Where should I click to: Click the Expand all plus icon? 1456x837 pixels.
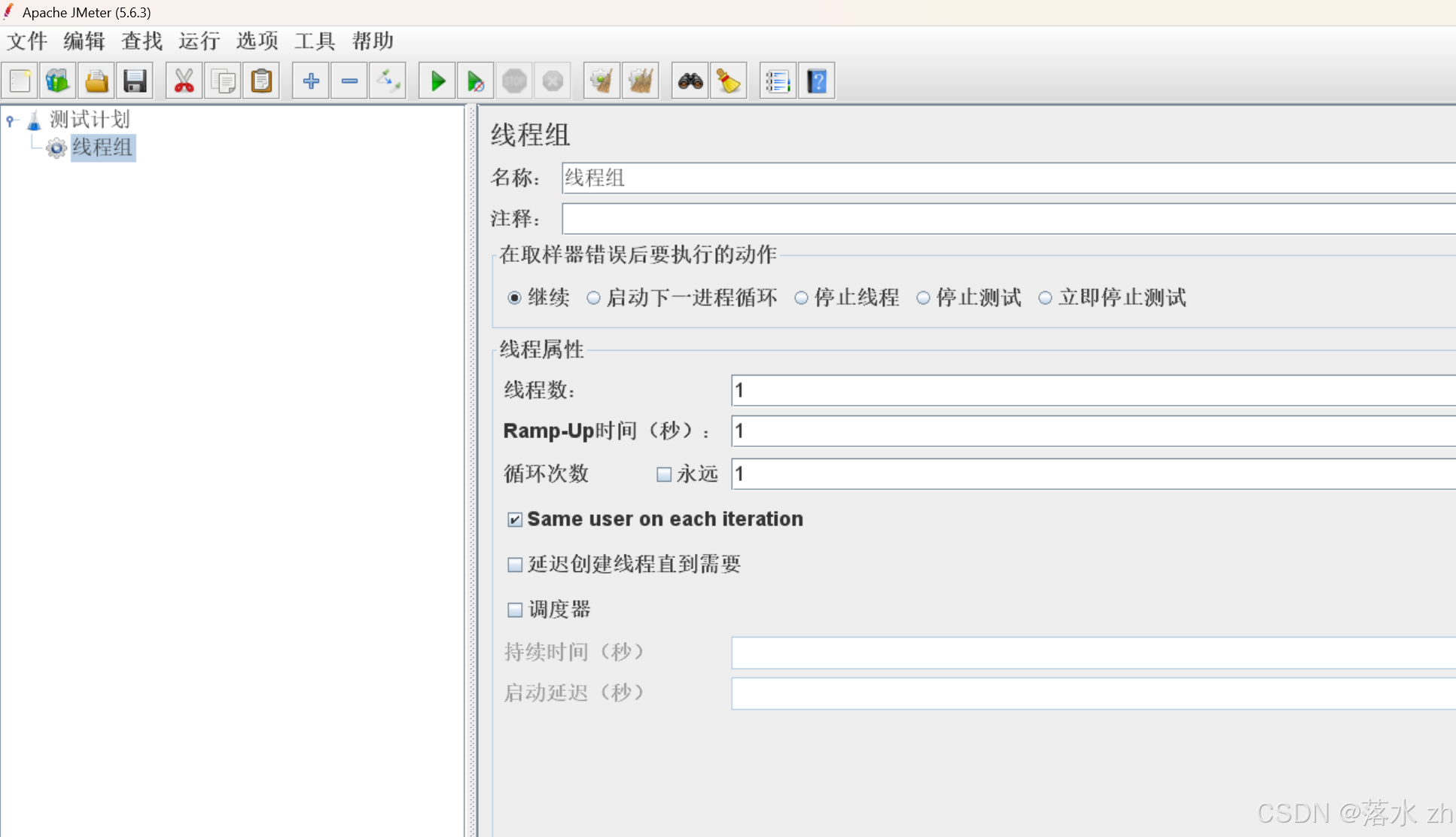click(x=311, y=81)
